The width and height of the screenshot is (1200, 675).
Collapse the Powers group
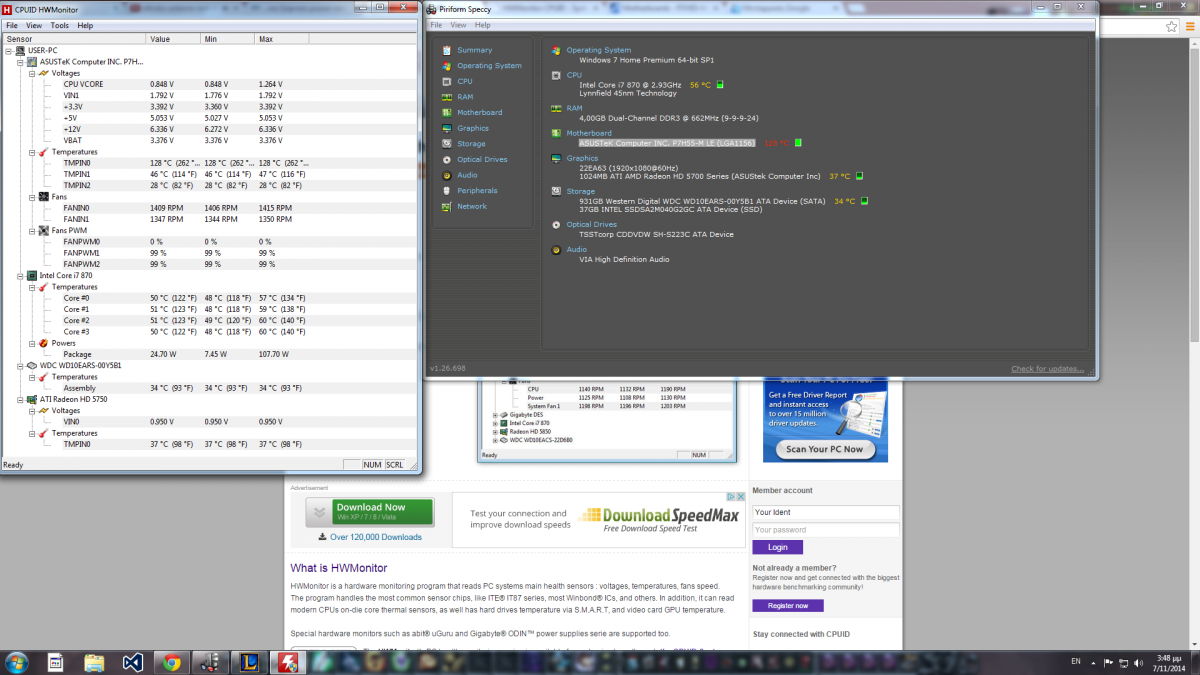(32, 343)
